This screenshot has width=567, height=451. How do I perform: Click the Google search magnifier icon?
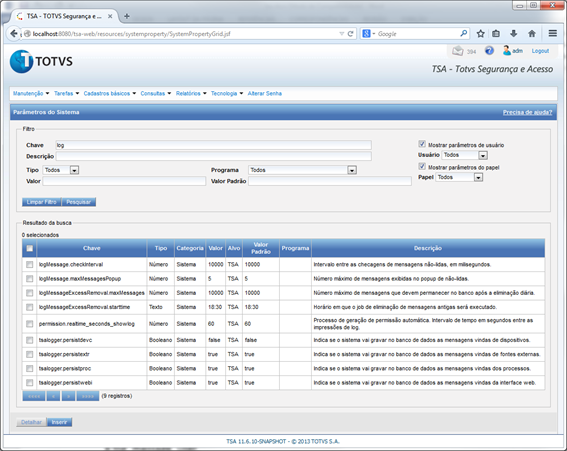(x=464, y=34)
